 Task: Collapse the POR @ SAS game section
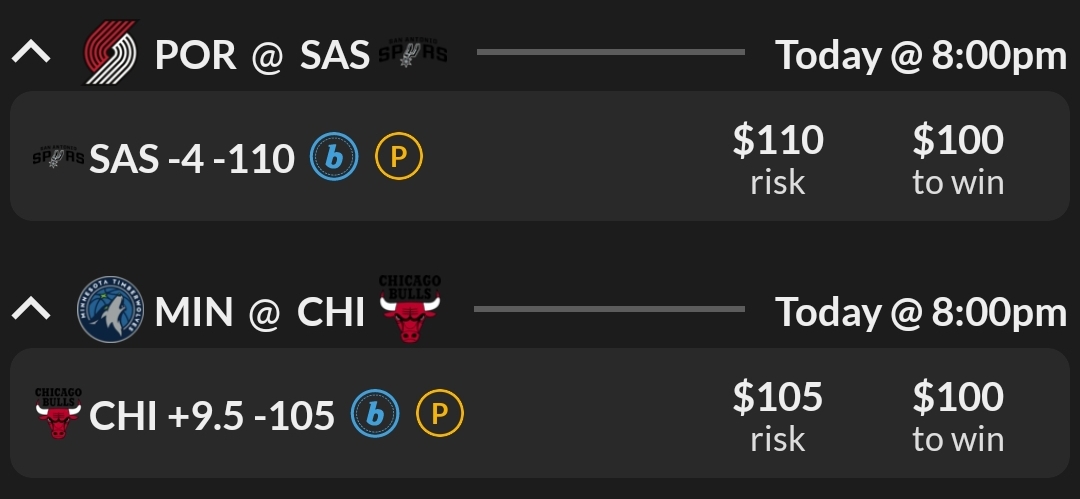[x=31, y=53]
